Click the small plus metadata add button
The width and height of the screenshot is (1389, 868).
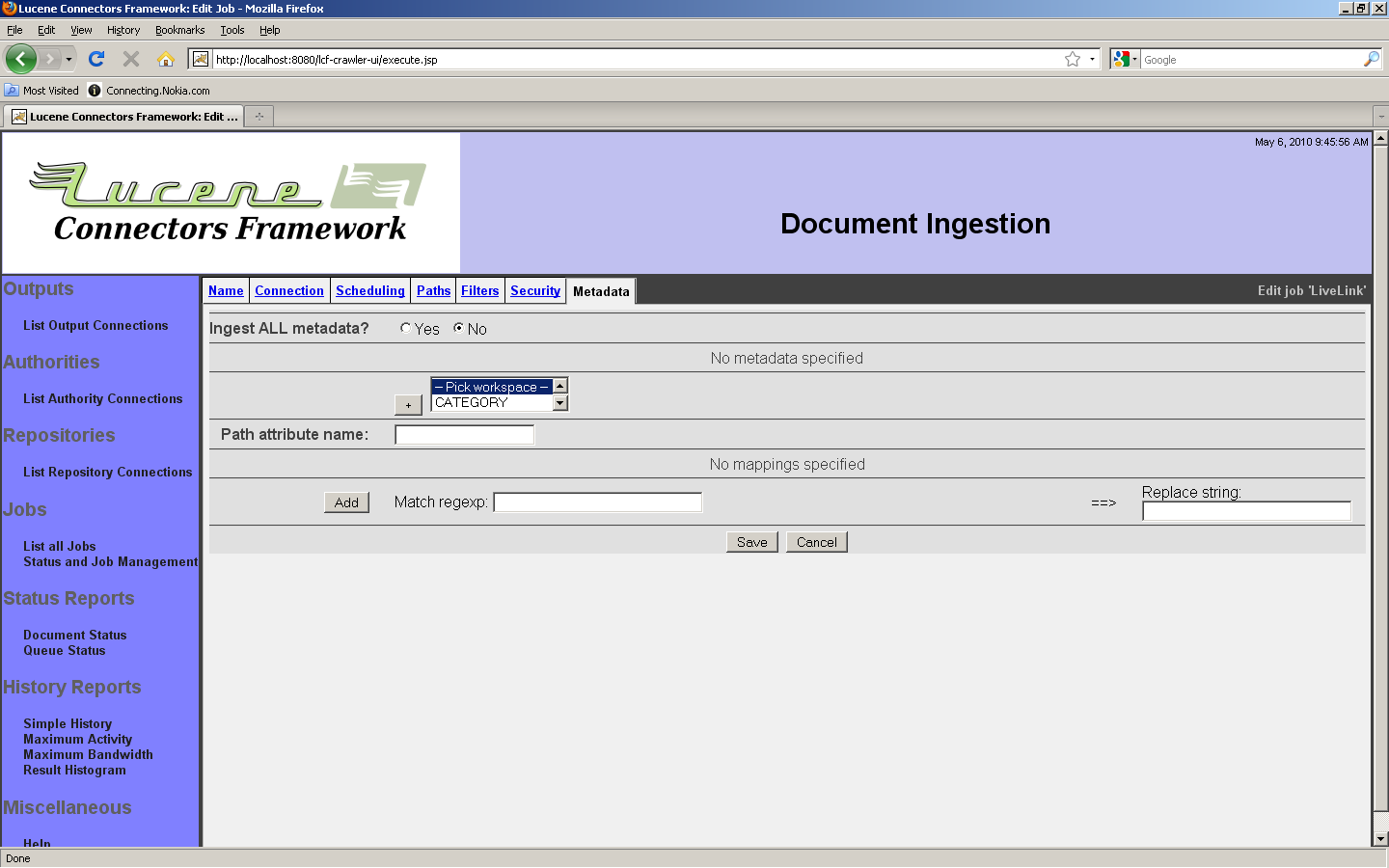tap(408, 405)
